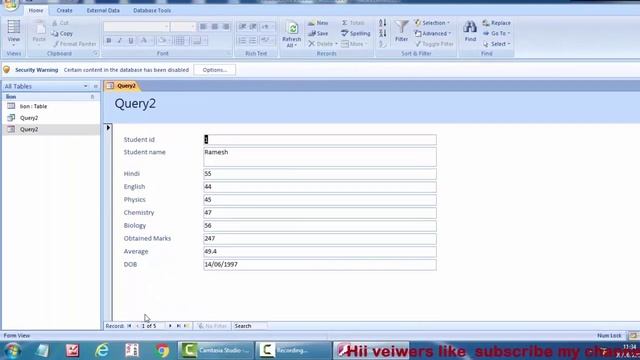Image resolution: width=640 pixels, height=360 pixels.
Task: Copy the selection with Copy command
Action: [62, 33]
